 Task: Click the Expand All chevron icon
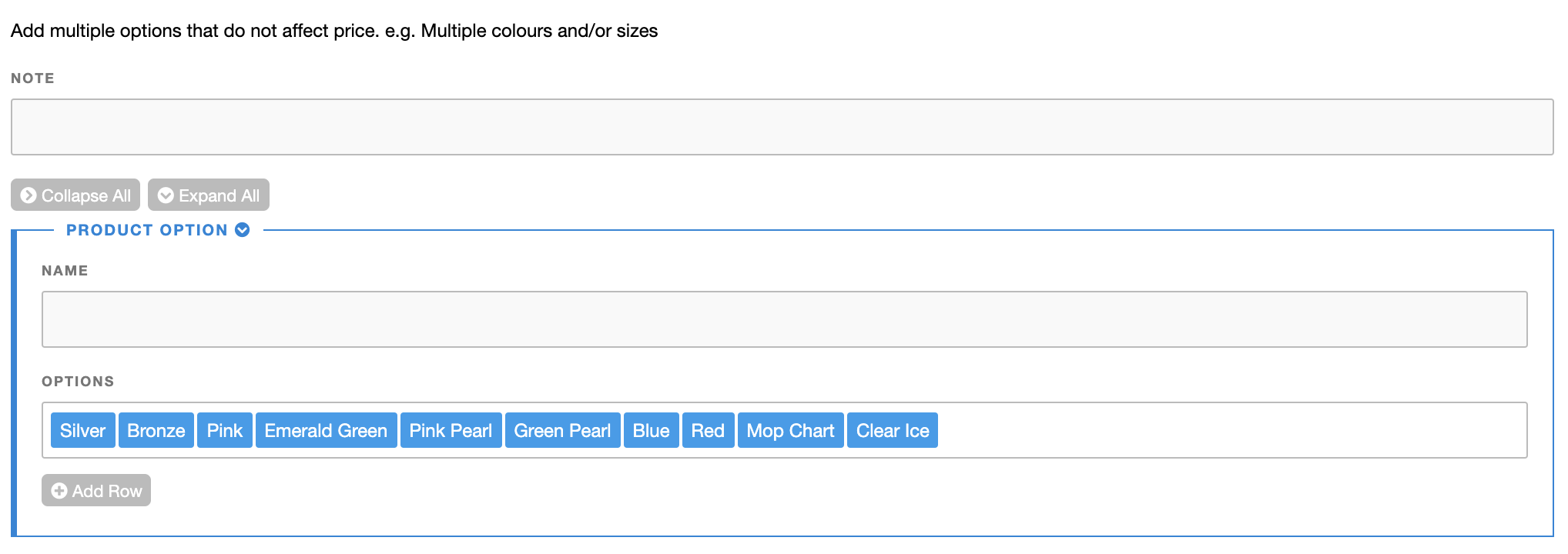point(166,195)
